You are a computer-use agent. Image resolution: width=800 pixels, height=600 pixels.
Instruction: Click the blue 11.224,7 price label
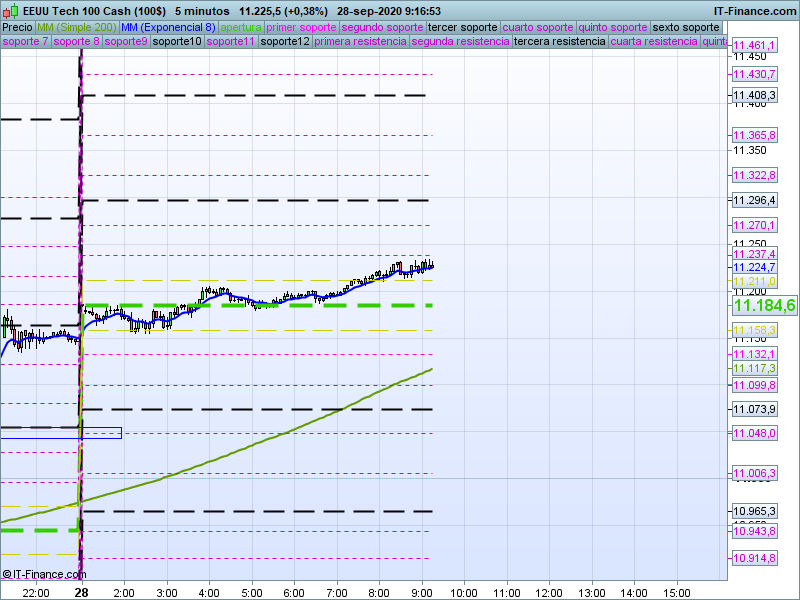[754, 267]
